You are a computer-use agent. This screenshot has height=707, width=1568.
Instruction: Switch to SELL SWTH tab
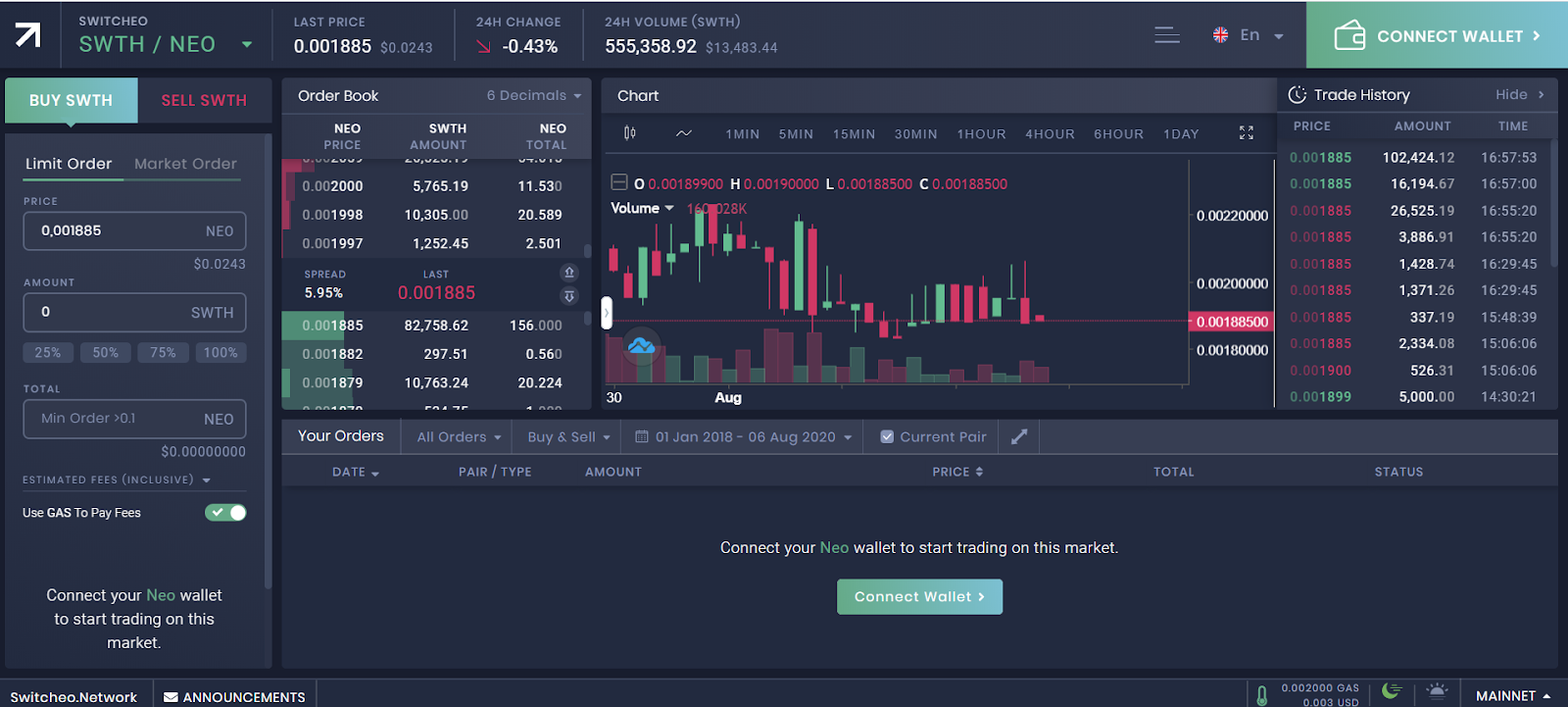coord(204,100)
